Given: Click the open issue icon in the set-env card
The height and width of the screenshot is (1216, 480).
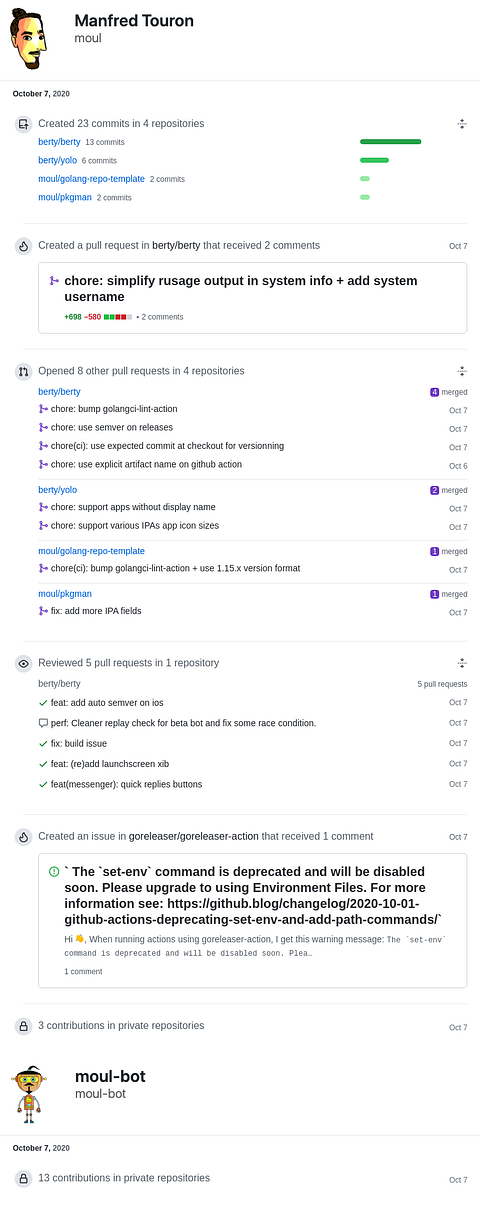Looking at the screenshot, I should coord(54,871).
